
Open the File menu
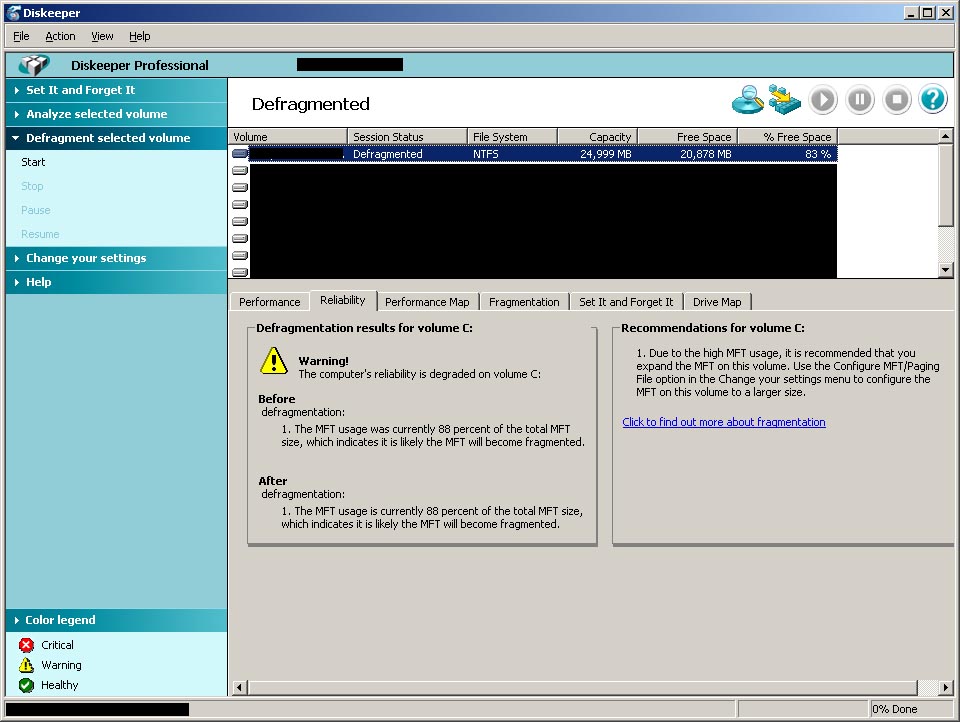pos(21,36)
